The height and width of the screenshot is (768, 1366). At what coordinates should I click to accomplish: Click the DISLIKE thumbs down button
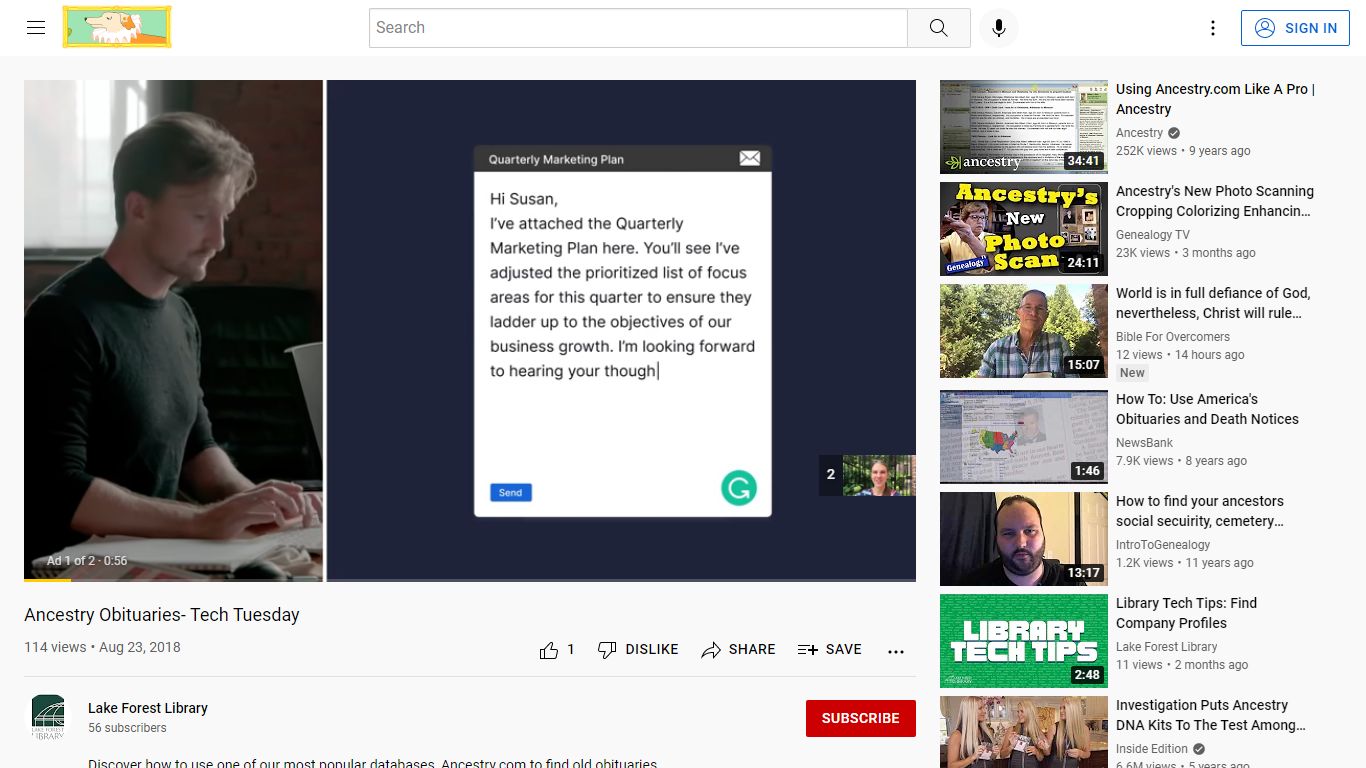(x=638, y=650)
